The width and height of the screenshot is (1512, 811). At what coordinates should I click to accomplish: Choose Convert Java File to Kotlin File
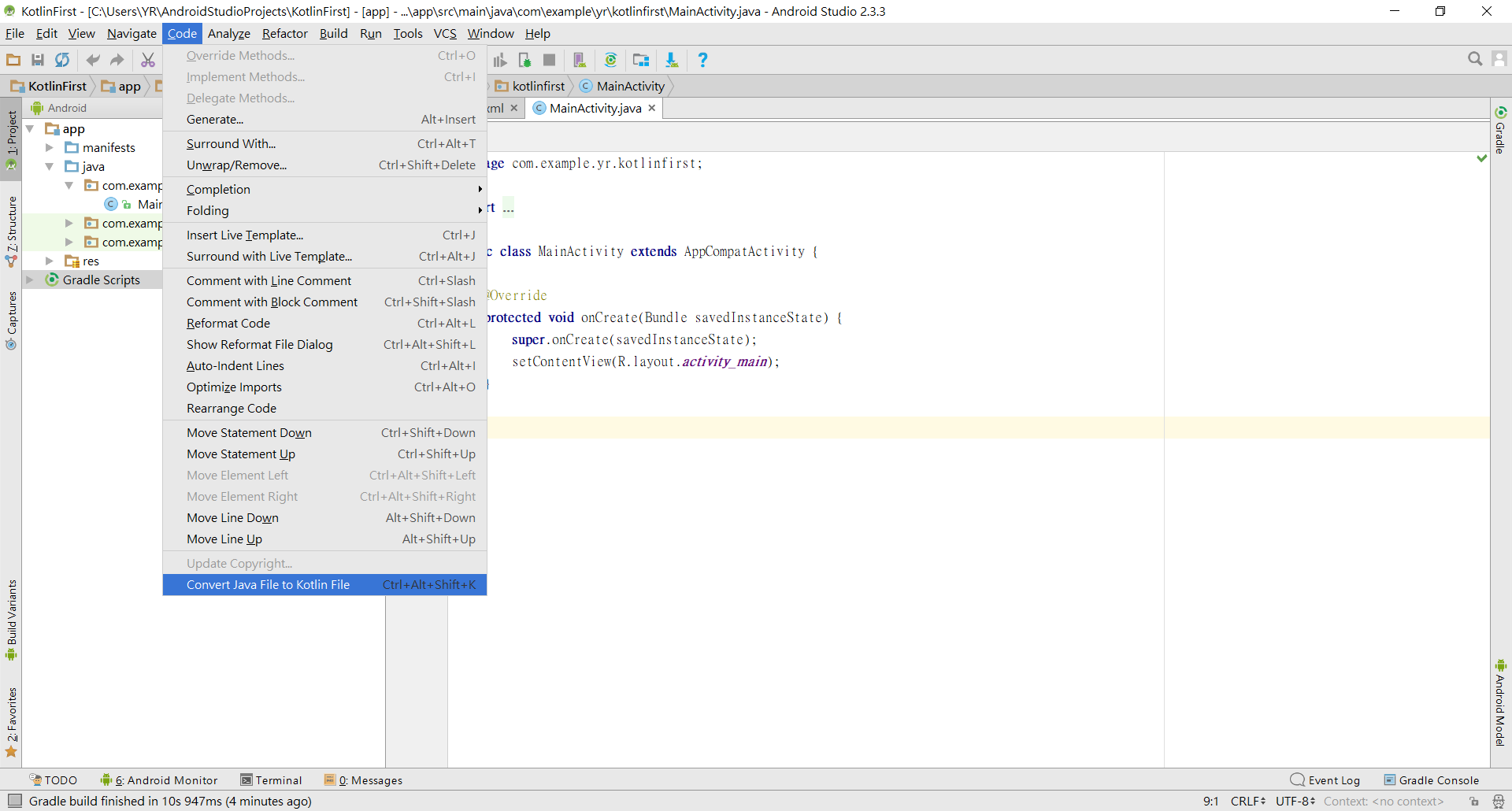[x=324, y=584]
